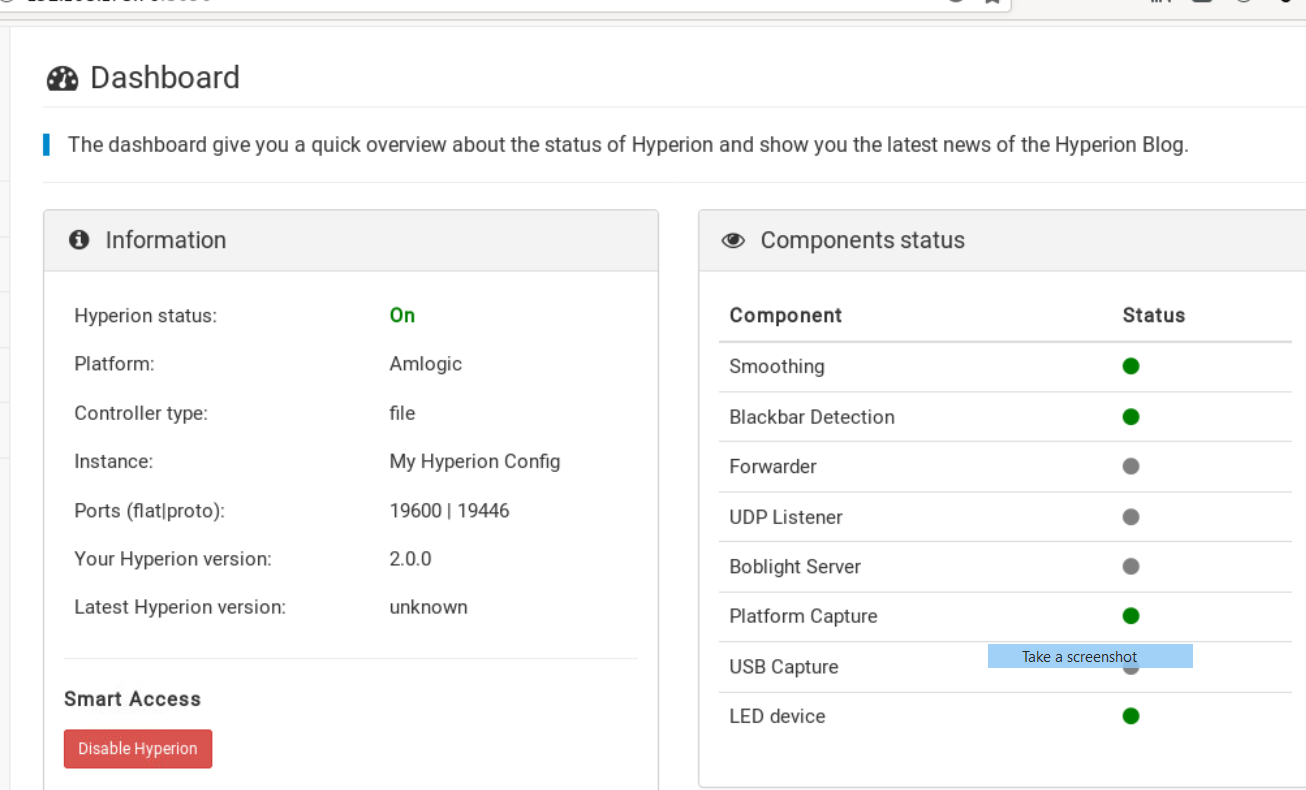
Task: Click the Component column header
Action: pos(786,315)
